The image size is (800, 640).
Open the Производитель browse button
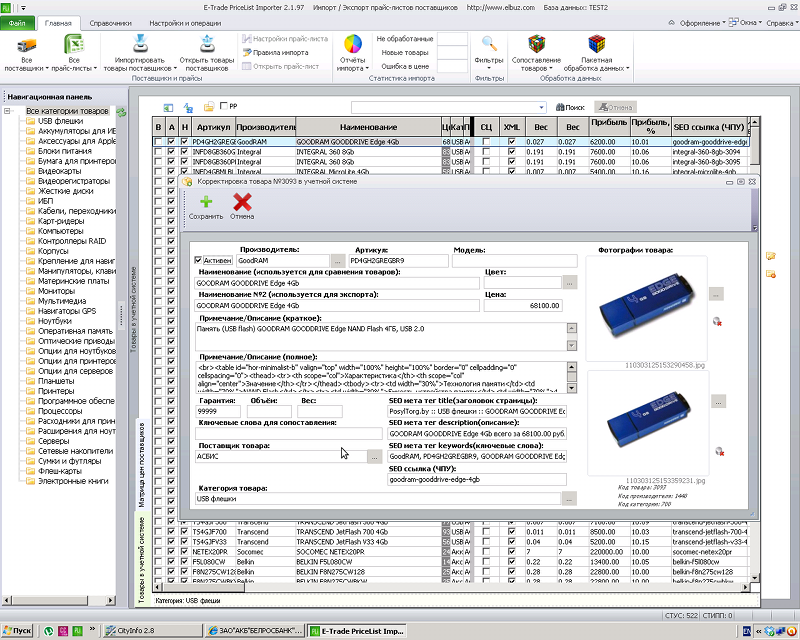point(337,261)
